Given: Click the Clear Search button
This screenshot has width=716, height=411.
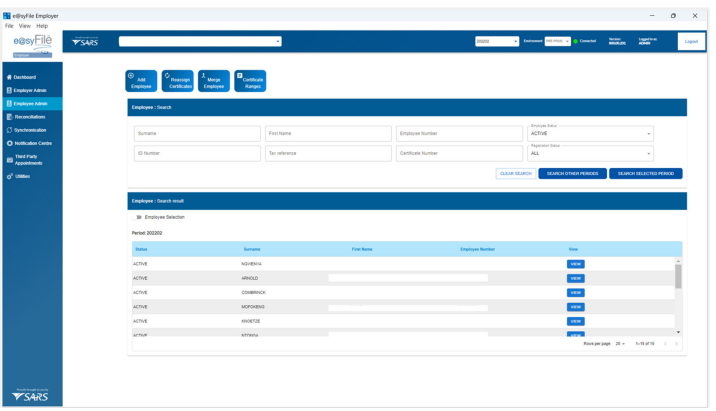Looking at the screenshot, I should click(x=515, y=173).
